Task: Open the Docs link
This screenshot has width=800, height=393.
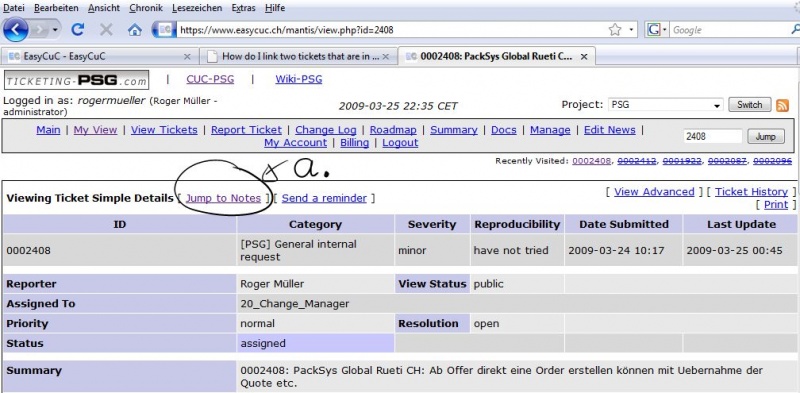Action: [504, 130]
